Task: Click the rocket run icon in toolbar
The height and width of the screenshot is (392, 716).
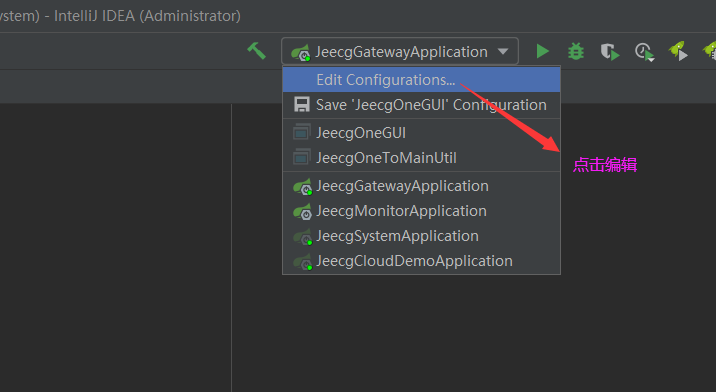Action: coord(678,51)
